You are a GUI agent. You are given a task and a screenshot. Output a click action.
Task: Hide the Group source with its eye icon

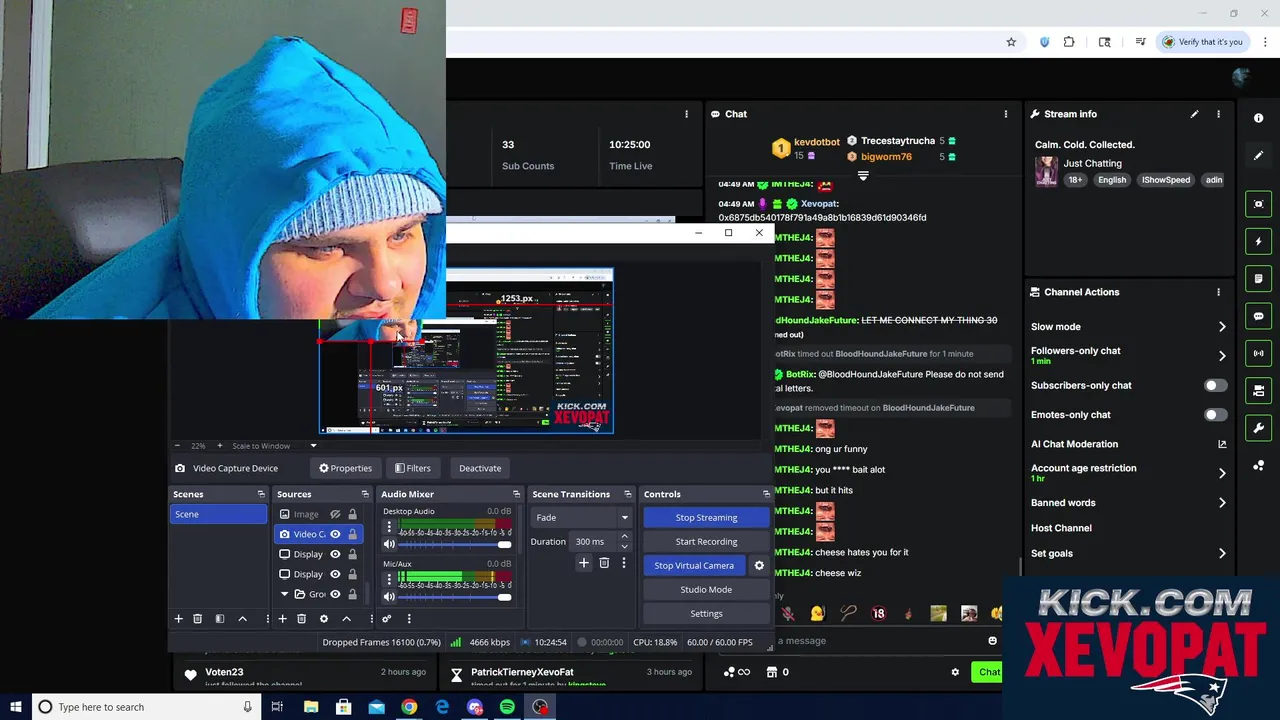tap(335, 594)
